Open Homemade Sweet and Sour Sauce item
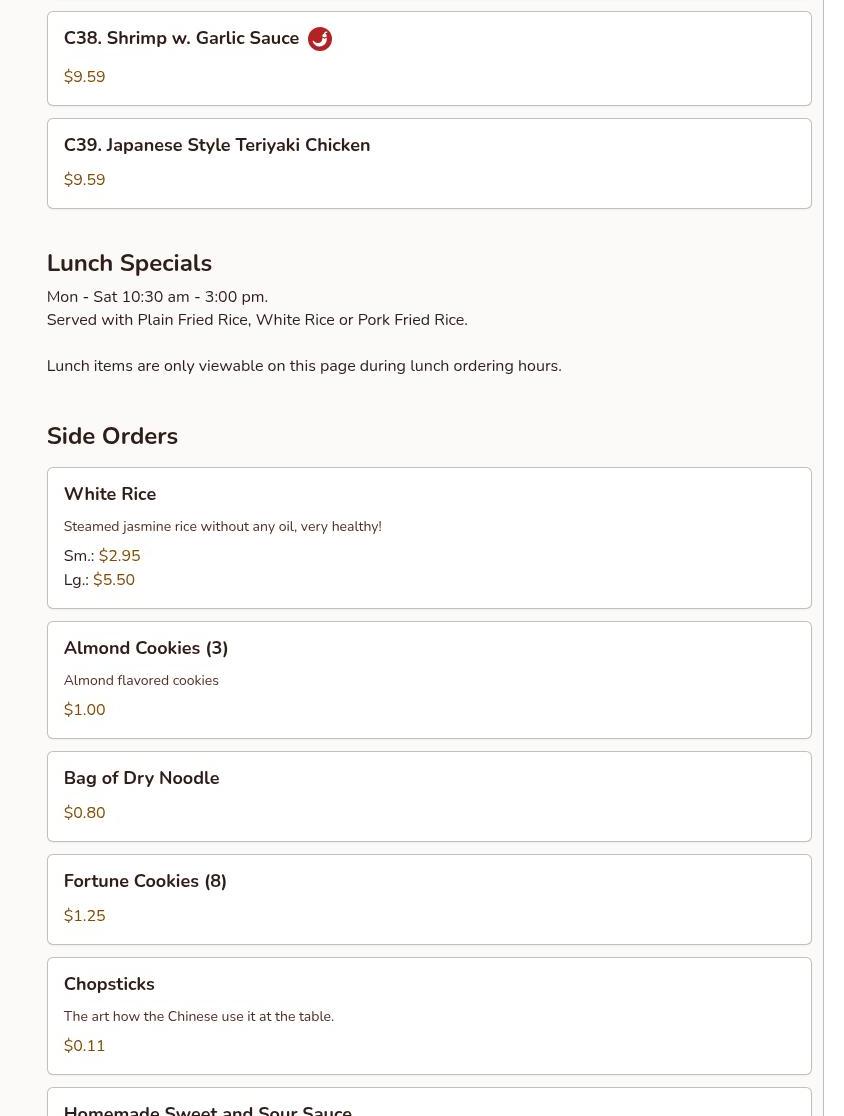844x1116 pixels. click(208, 1108)
